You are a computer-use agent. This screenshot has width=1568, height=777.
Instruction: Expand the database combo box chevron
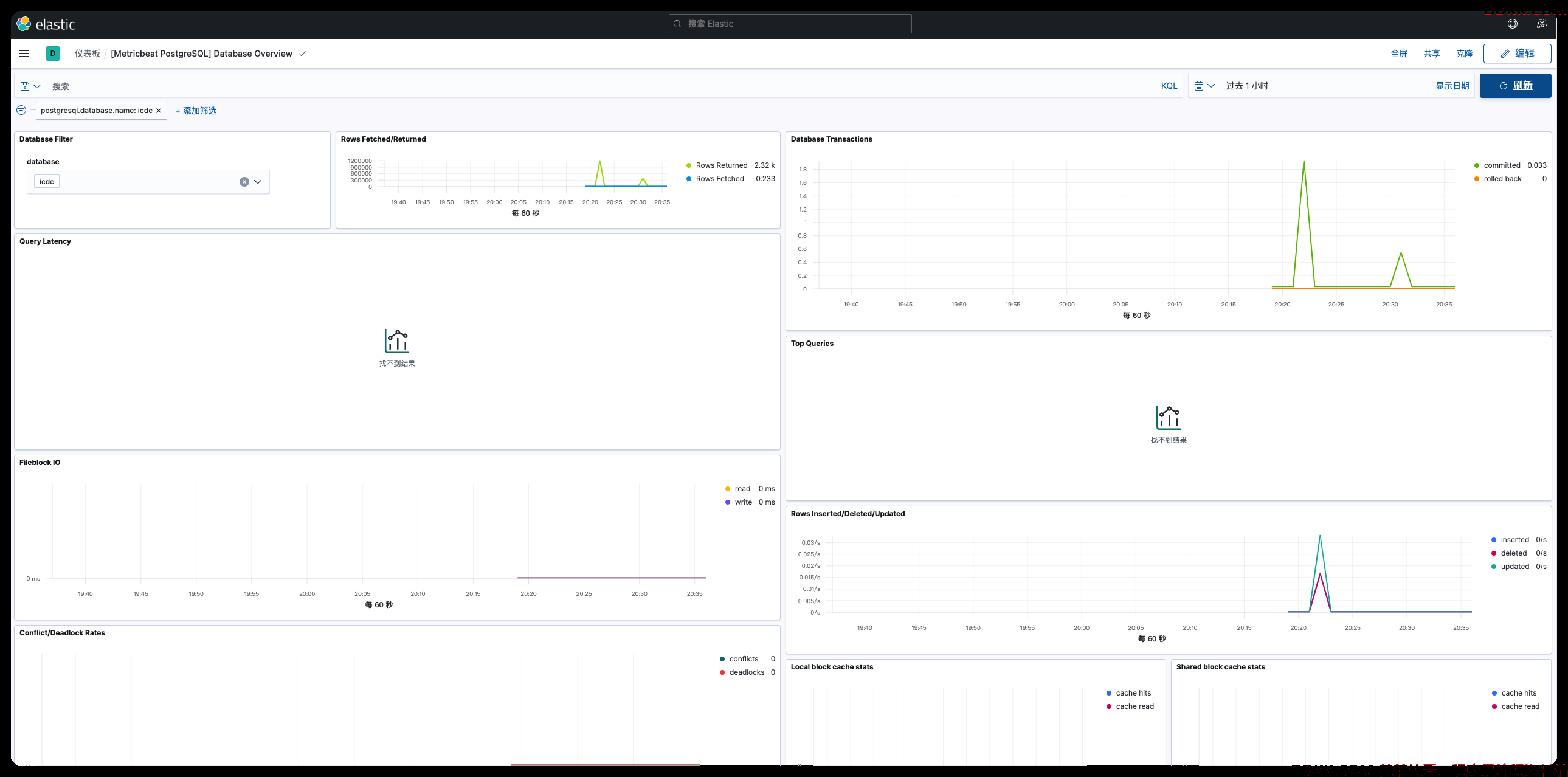click(258, 181)
